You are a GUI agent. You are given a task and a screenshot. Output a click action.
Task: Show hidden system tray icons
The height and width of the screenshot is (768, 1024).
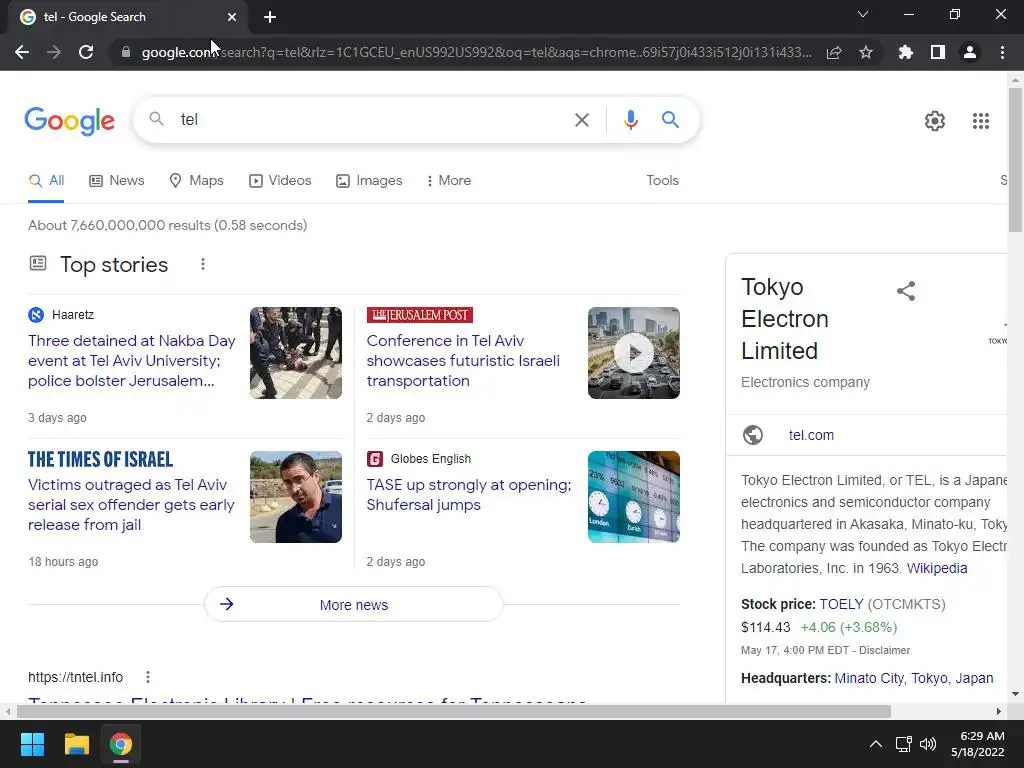[876, 744]
